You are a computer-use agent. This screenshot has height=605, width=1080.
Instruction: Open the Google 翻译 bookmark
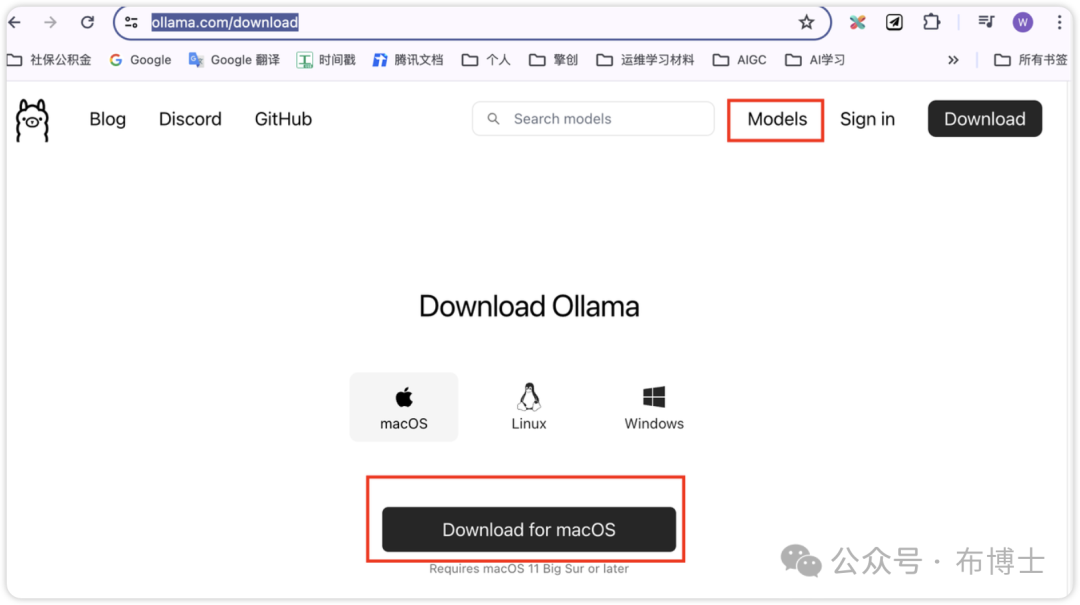[x=234, y=60]
